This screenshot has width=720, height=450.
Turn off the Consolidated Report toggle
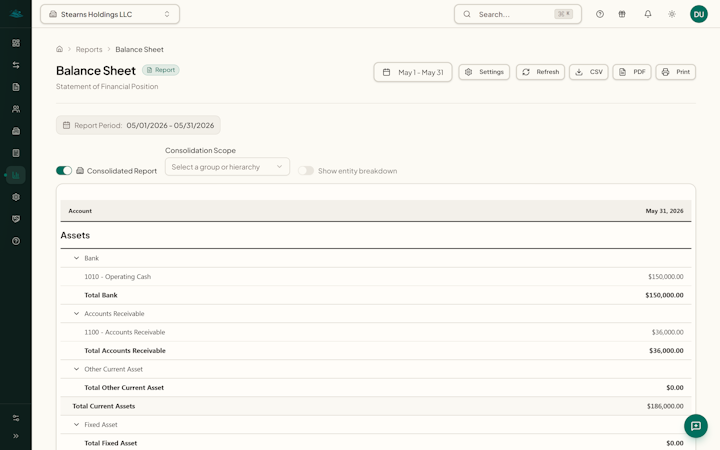(64, 171)
